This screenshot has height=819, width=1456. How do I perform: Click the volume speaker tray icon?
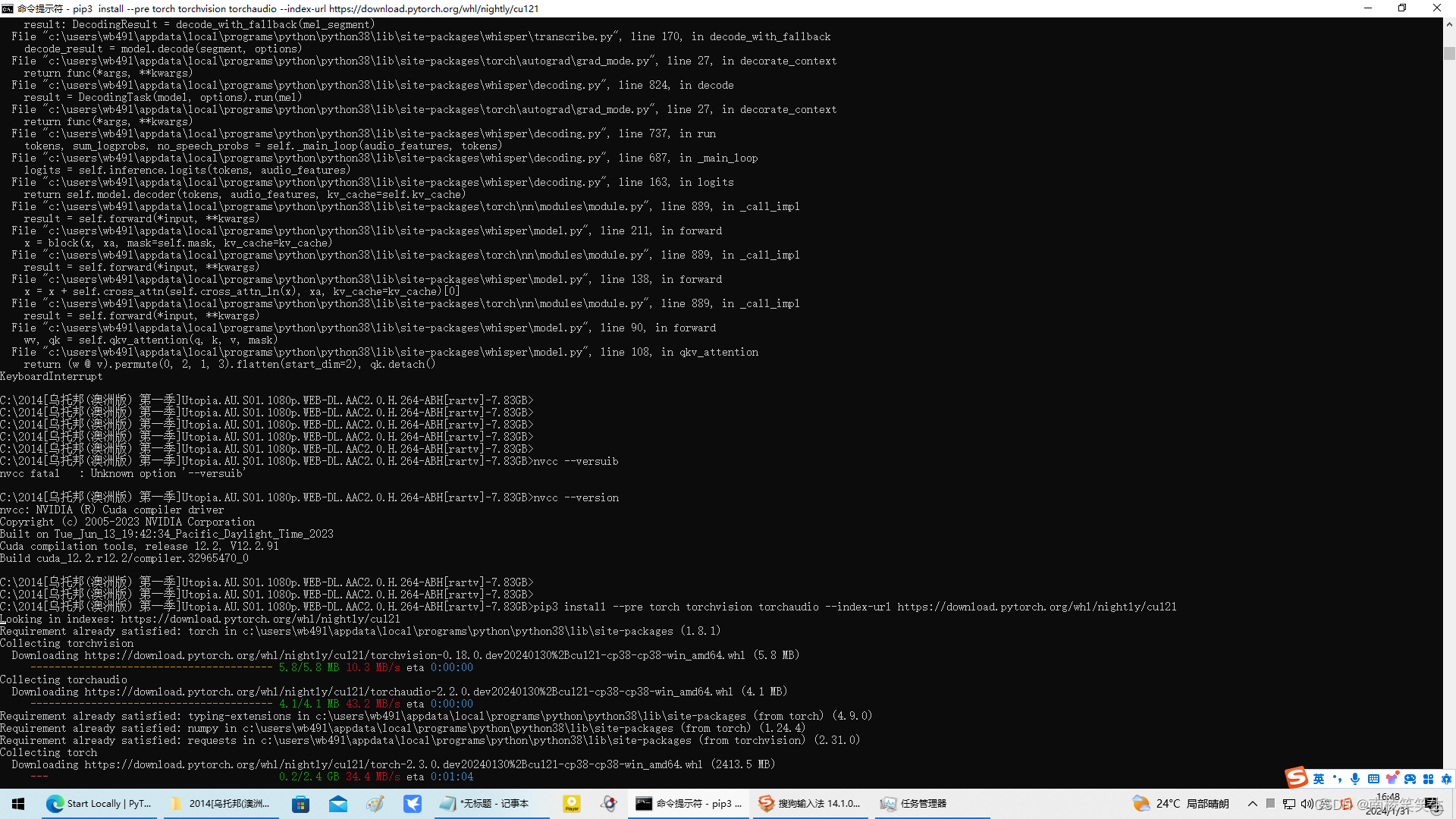tap(1306, 804)
